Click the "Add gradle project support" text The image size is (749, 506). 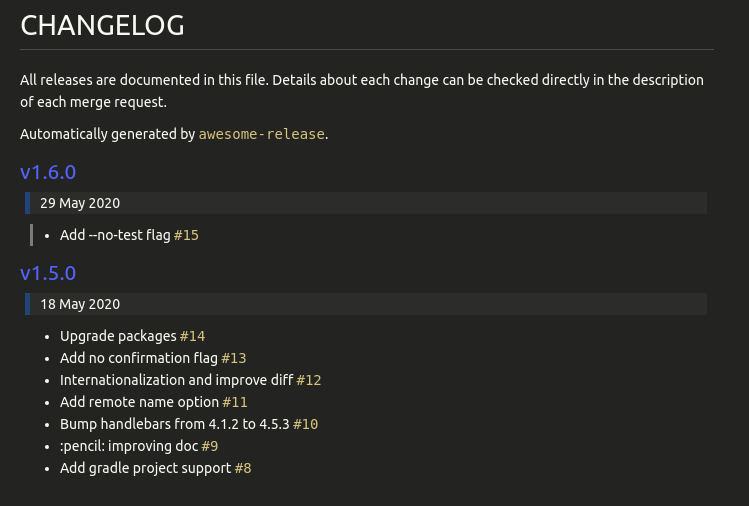pyautogui.click(x=145, y=468)
